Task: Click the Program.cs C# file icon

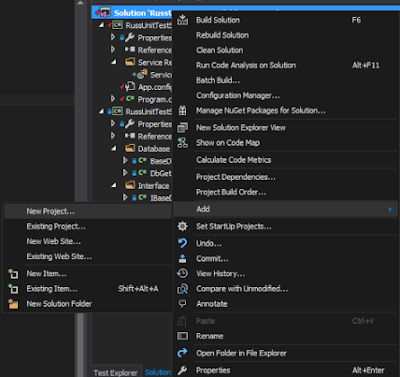Action: [130, 99]
